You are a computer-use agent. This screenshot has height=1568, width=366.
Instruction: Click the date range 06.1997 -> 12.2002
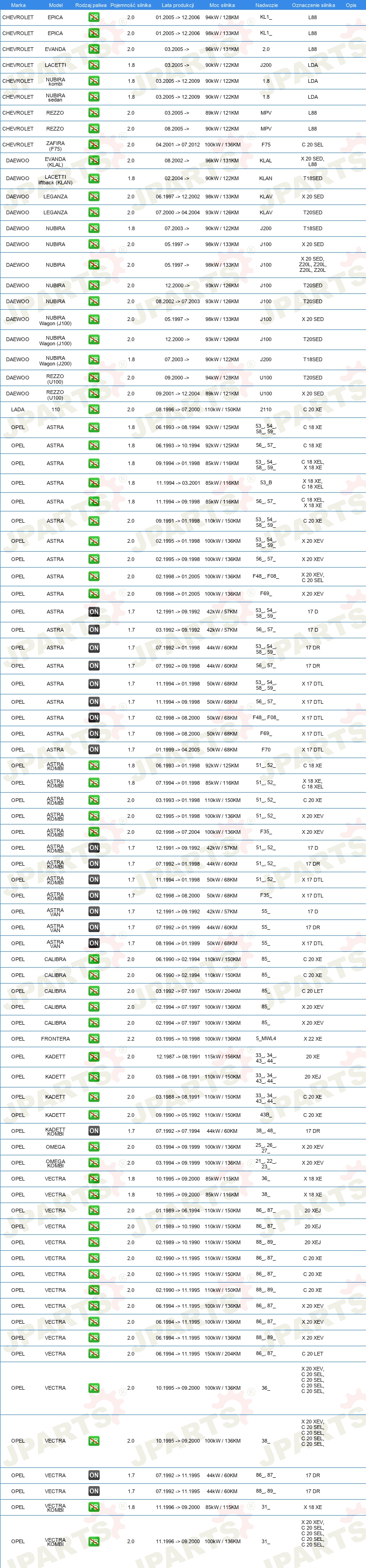[x=178, y=197]
